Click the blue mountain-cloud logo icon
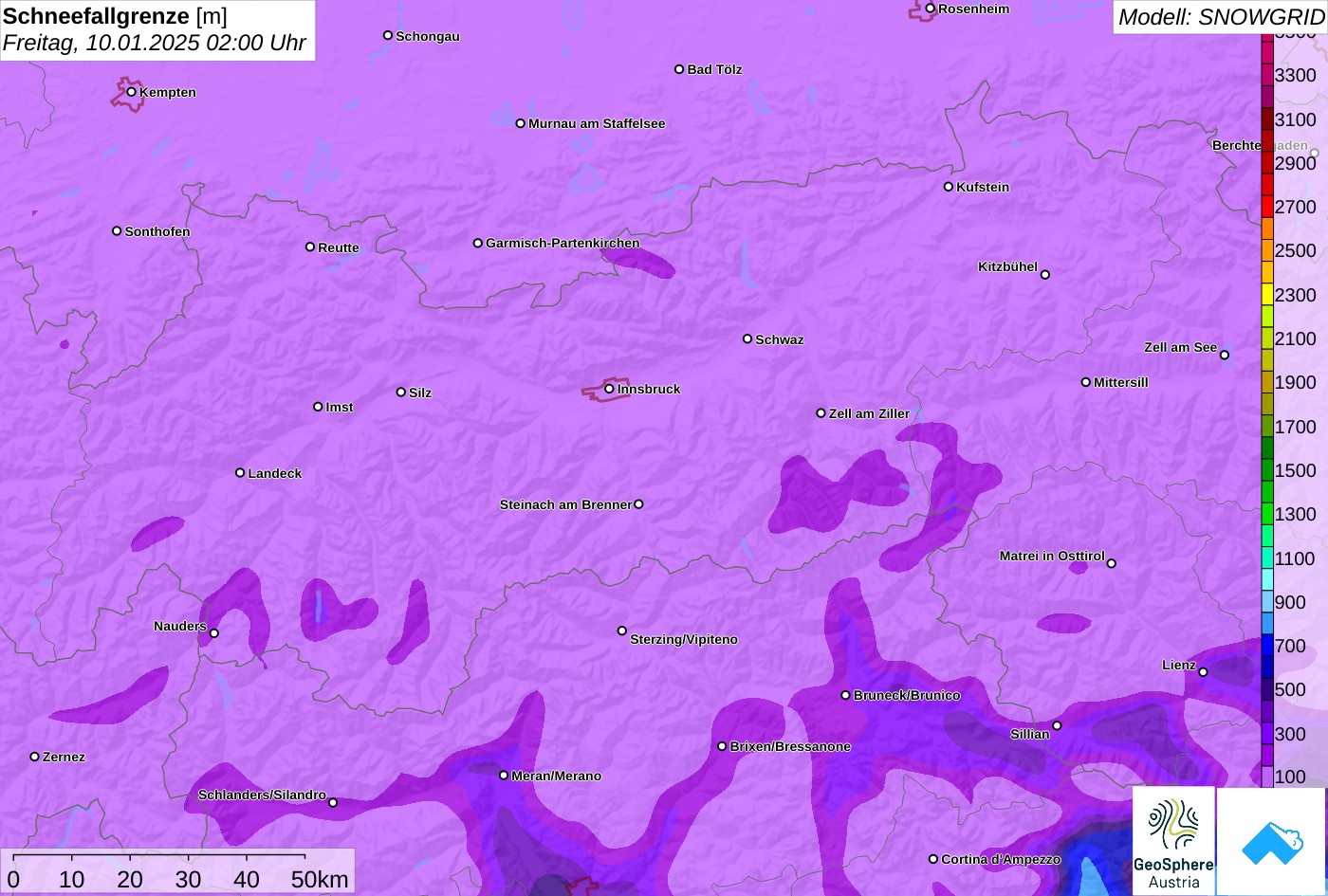This screenshot has height=896, width=1328. tap(1271, 842)
